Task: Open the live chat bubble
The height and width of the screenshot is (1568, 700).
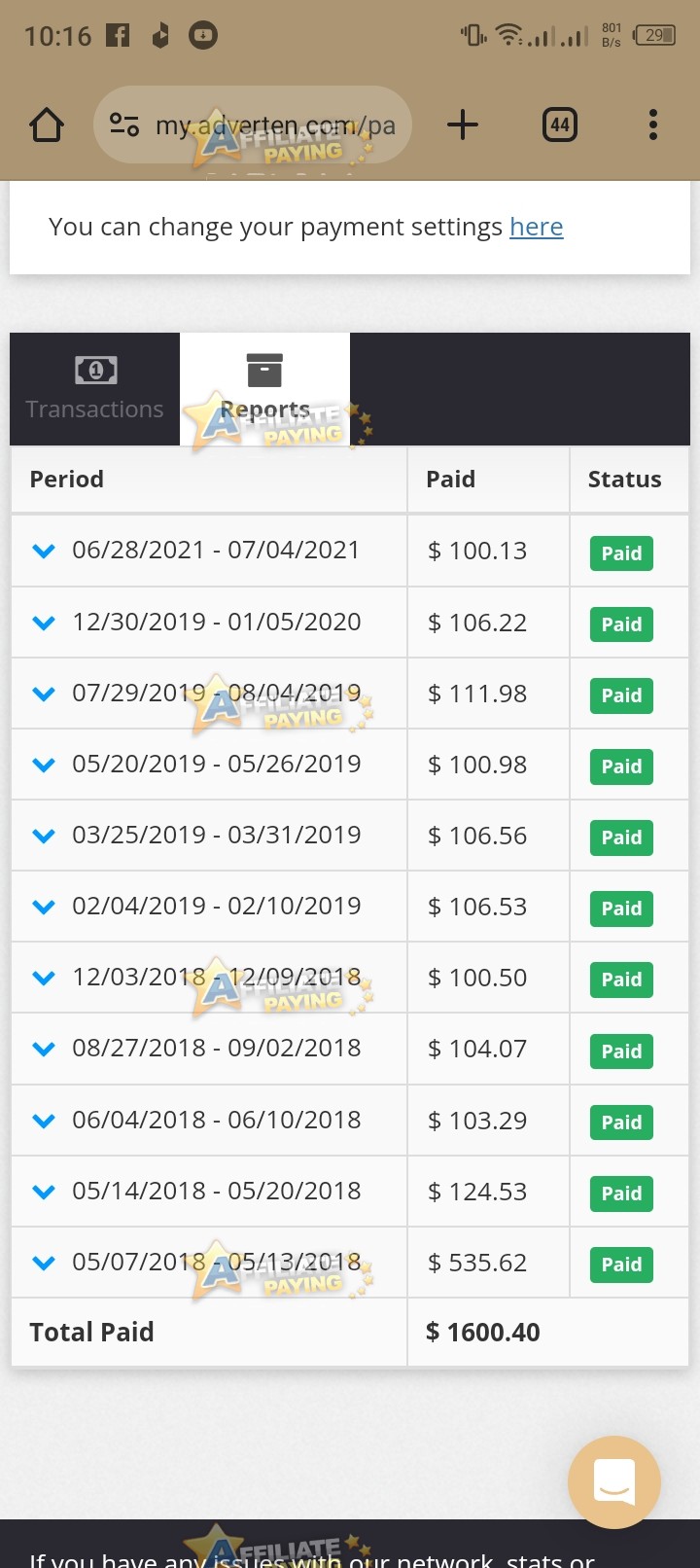Action: point(614,1482)
